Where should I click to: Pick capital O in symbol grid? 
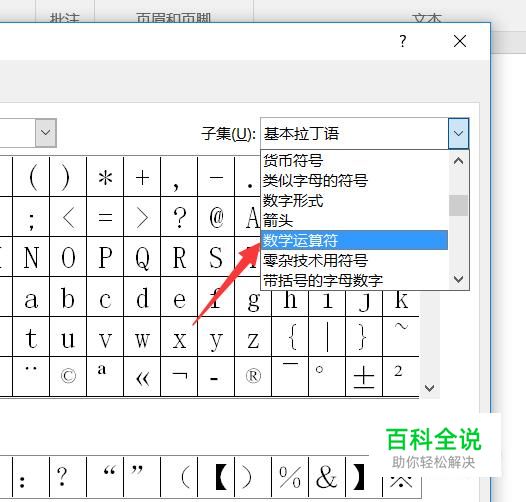pyautogui.click(x=68, y=257)
